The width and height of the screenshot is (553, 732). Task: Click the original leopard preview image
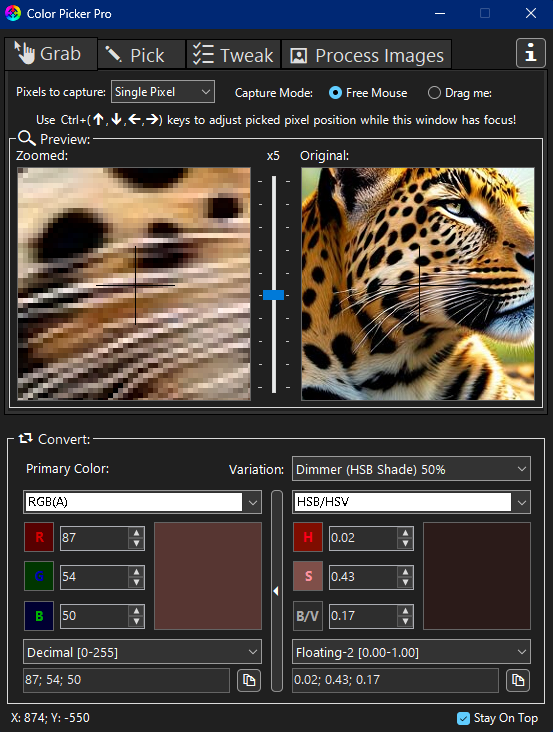(x=418, y=284)
